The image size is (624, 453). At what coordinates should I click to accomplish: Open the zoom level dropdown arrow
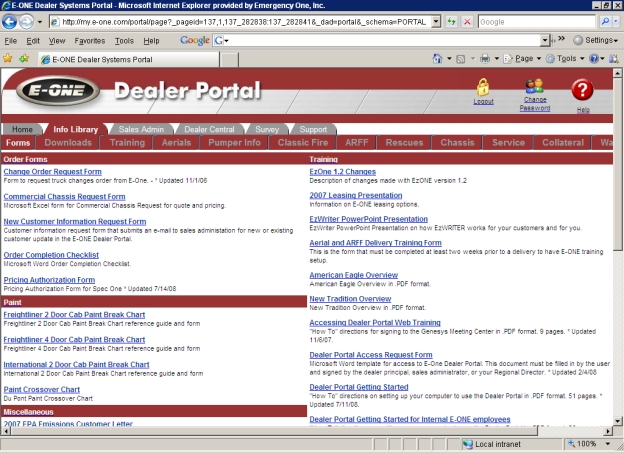coord(608,443)
